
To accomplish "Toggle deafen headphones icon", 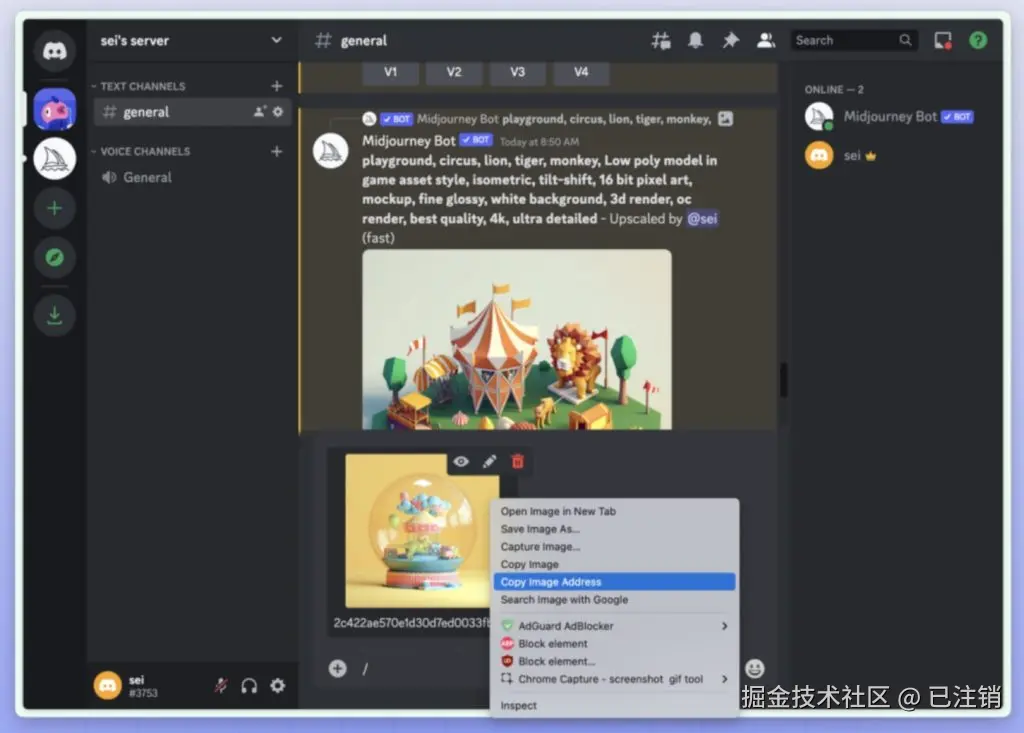I will click(249, 685).
